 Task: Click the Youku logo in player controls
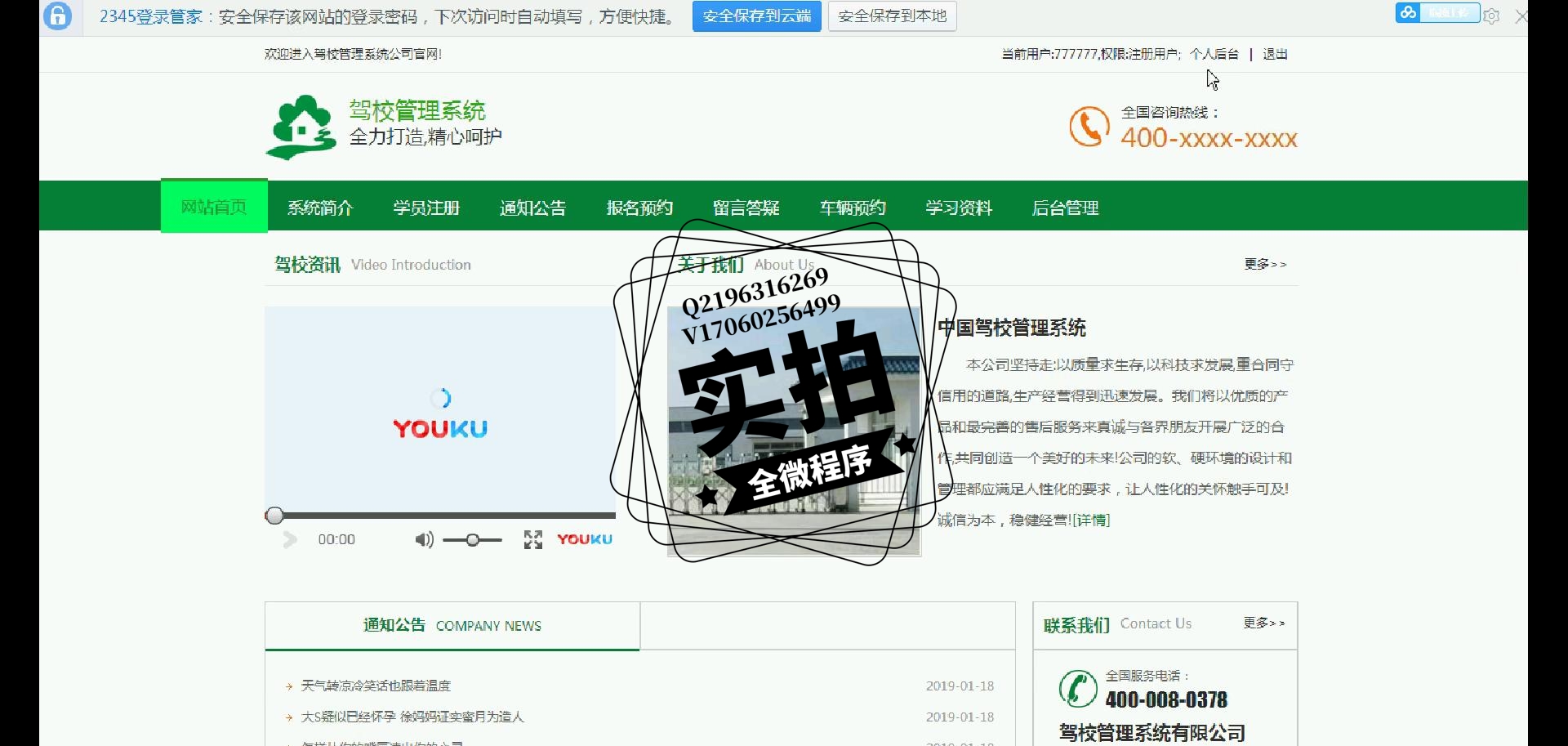click(x=585, y=539)
